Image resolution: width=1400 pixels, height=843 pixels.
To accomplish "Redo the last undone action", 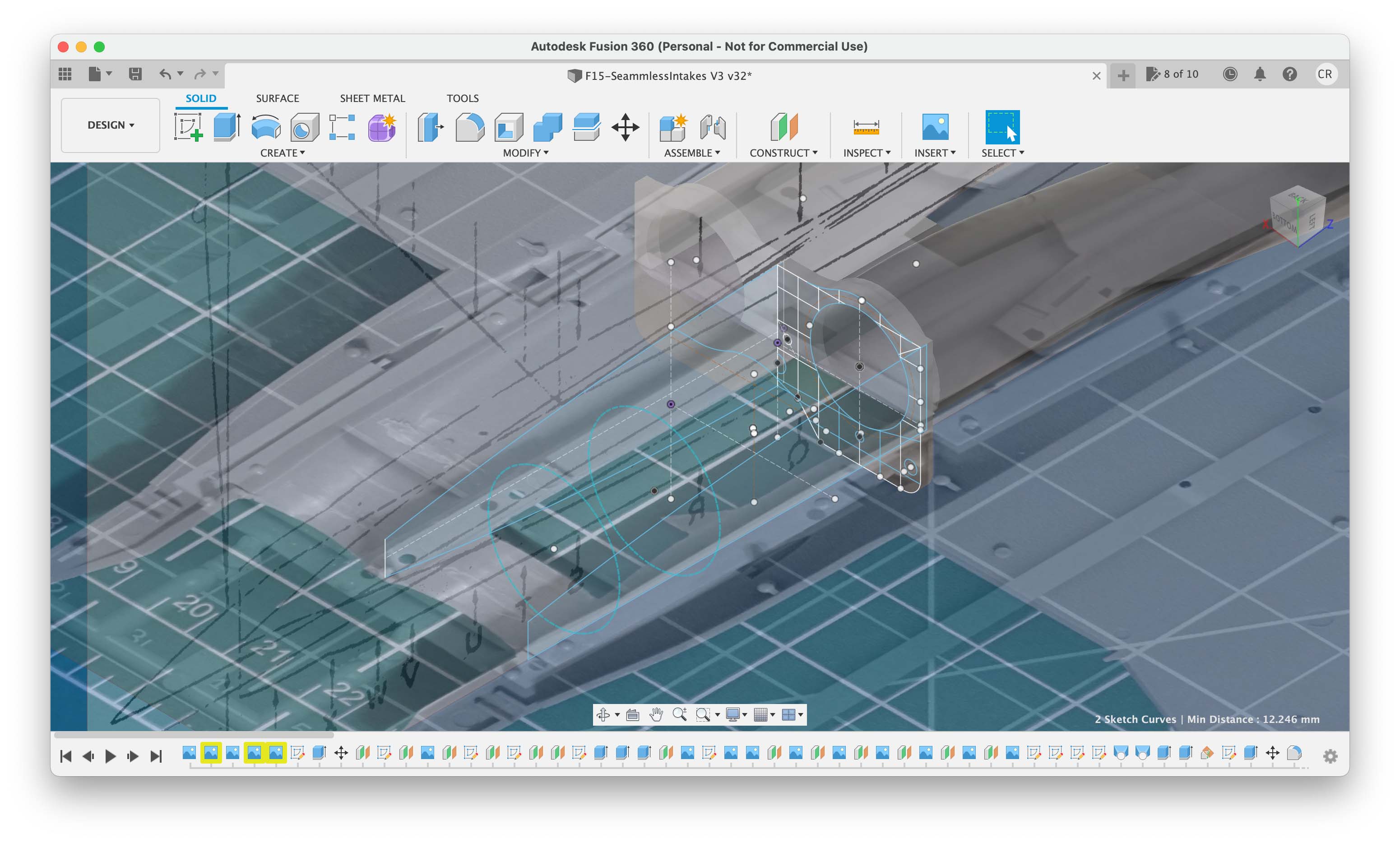I will point(200,74).
